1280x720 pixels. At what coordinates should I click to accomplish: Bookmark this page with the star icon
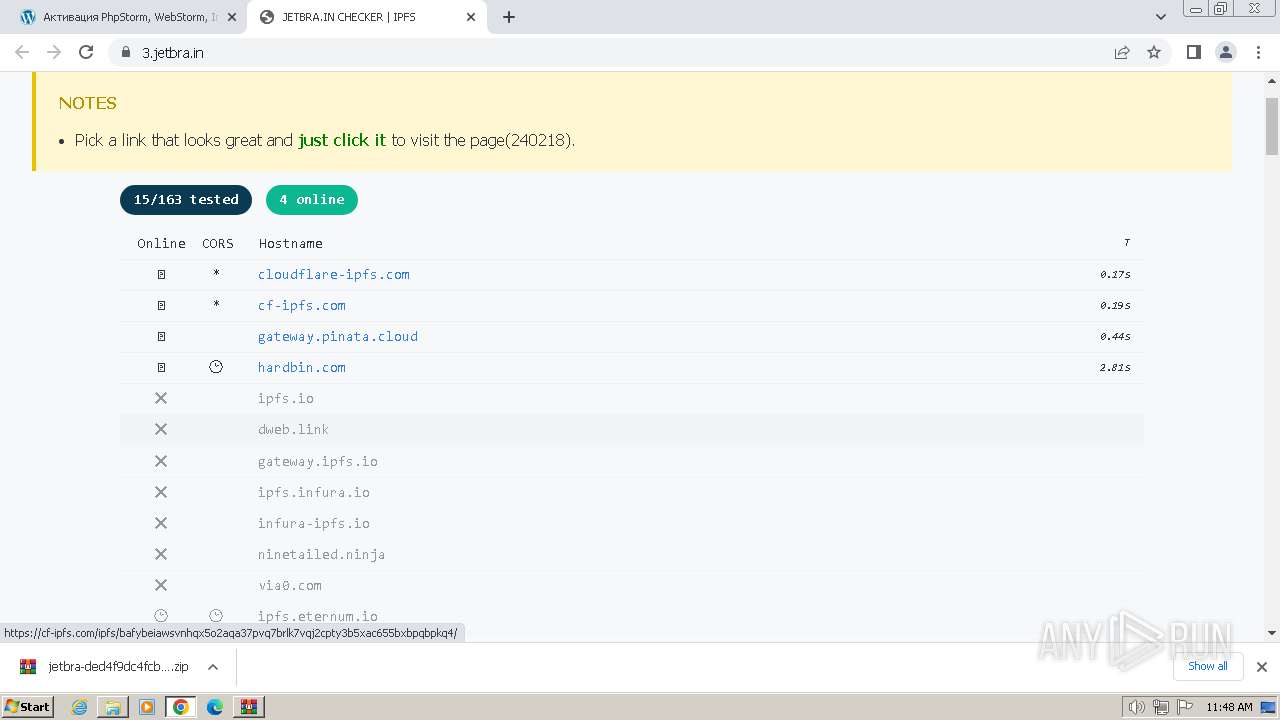coord(1154,53)
